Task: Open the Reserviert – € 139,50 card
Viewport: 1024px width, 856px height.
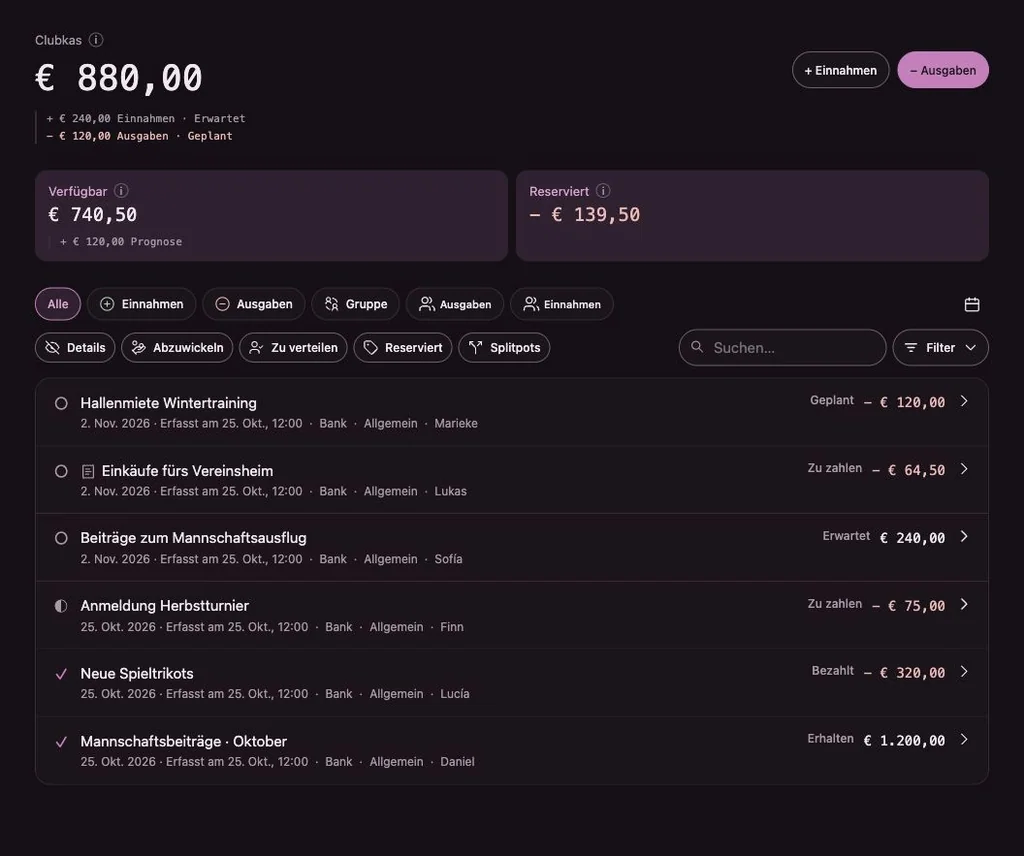Action: click(x=752, y=216)
